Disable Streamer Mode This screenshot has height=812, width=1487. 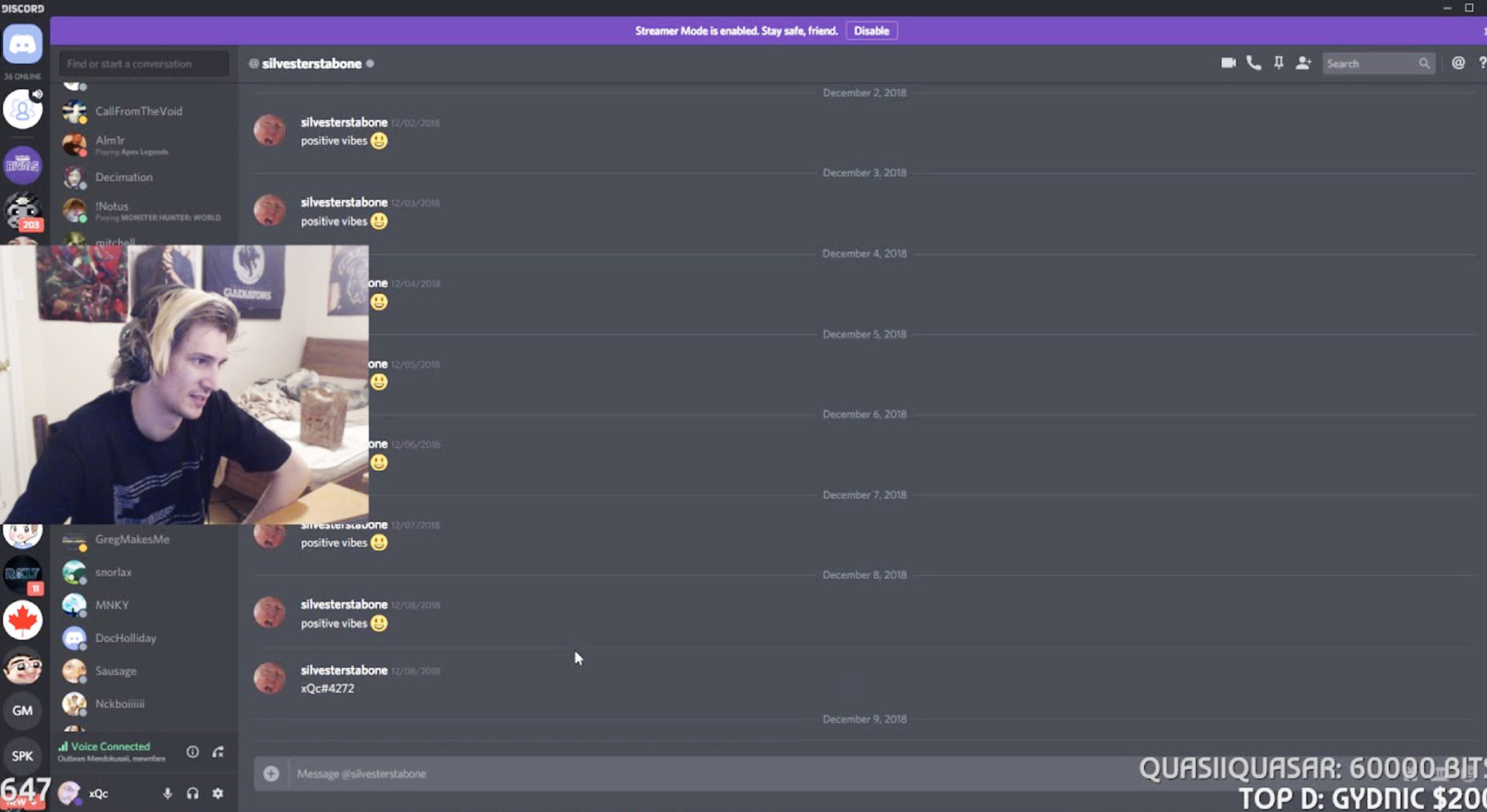click(871, 31)
